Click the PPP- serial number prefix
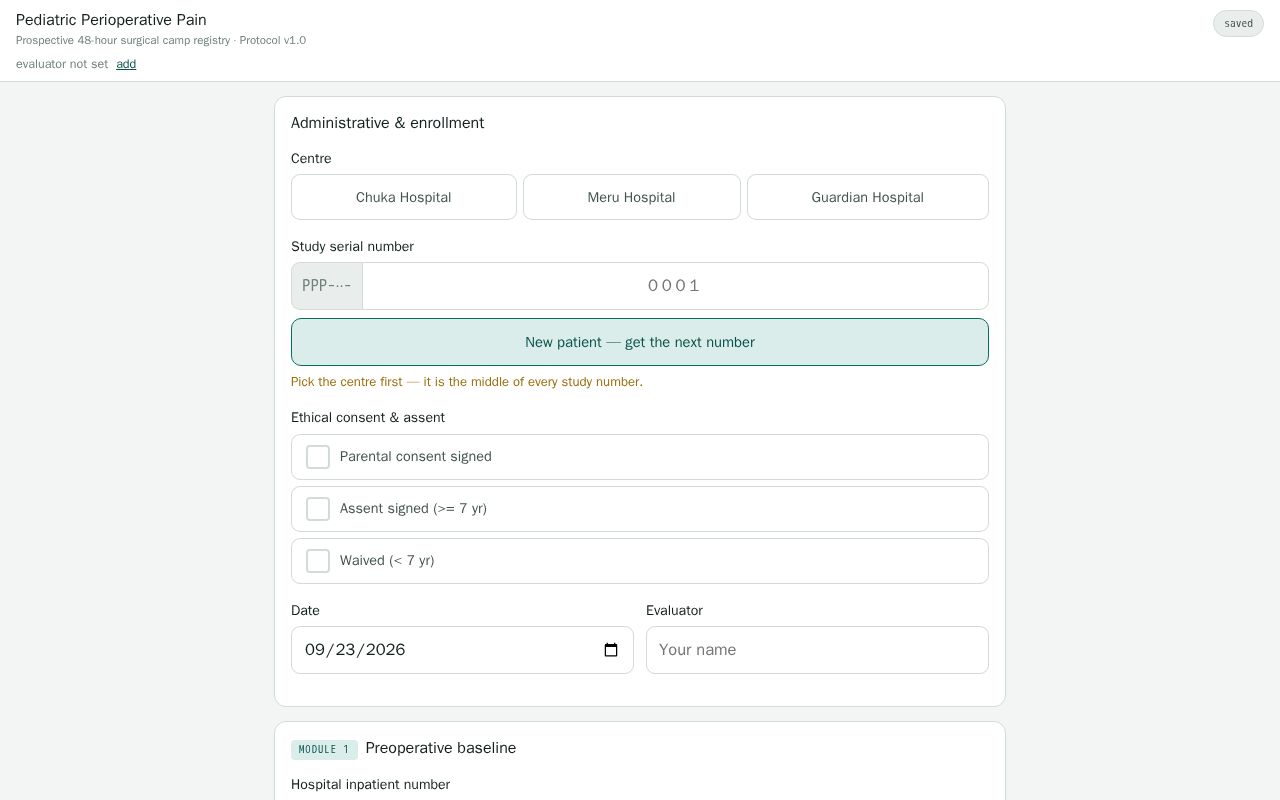The height and width of the screenshot is (800, 1280). (x=327, y=286)
